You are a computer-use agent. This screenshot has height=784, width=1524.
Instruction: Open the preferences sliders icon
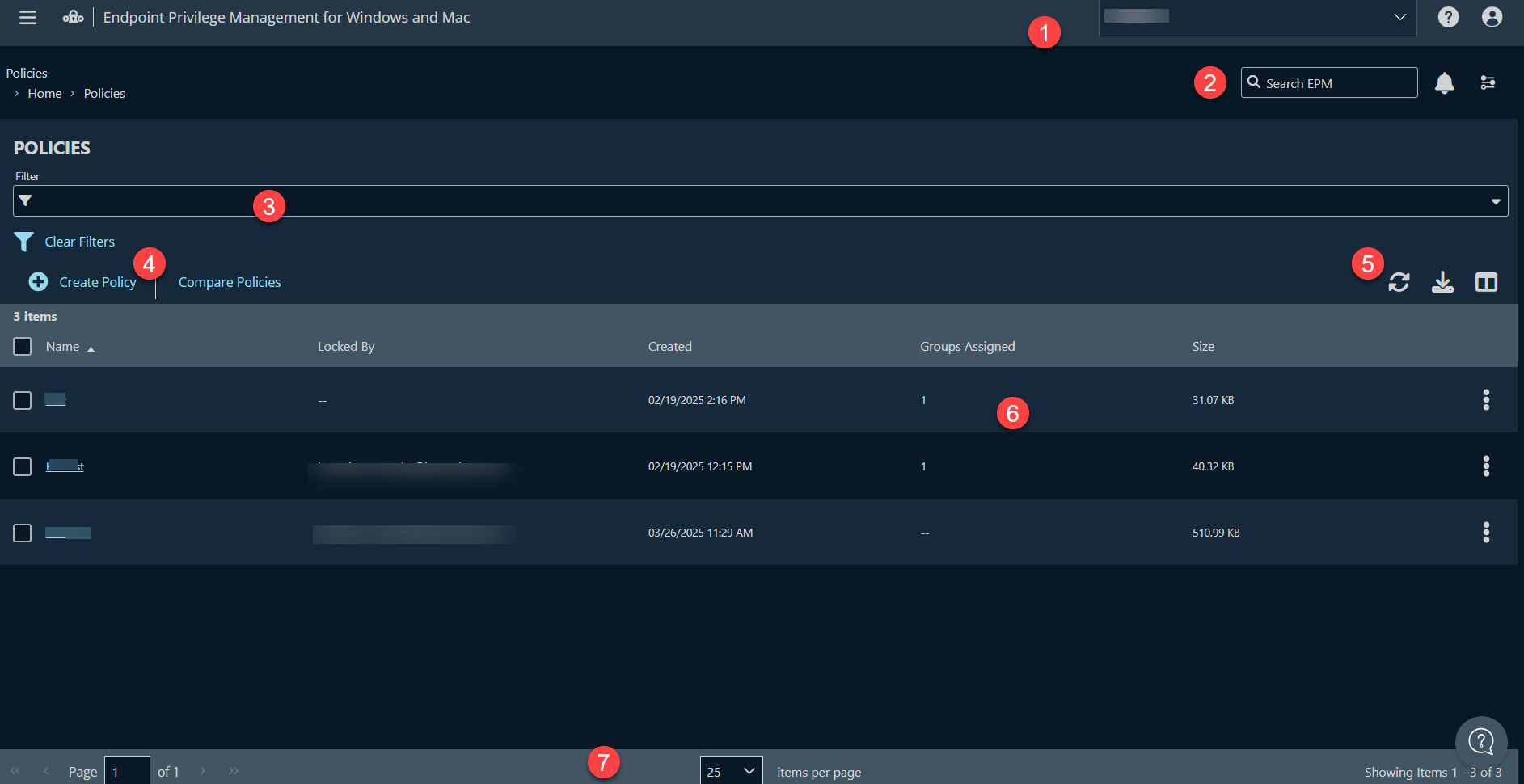click(x=1487, y=82)
